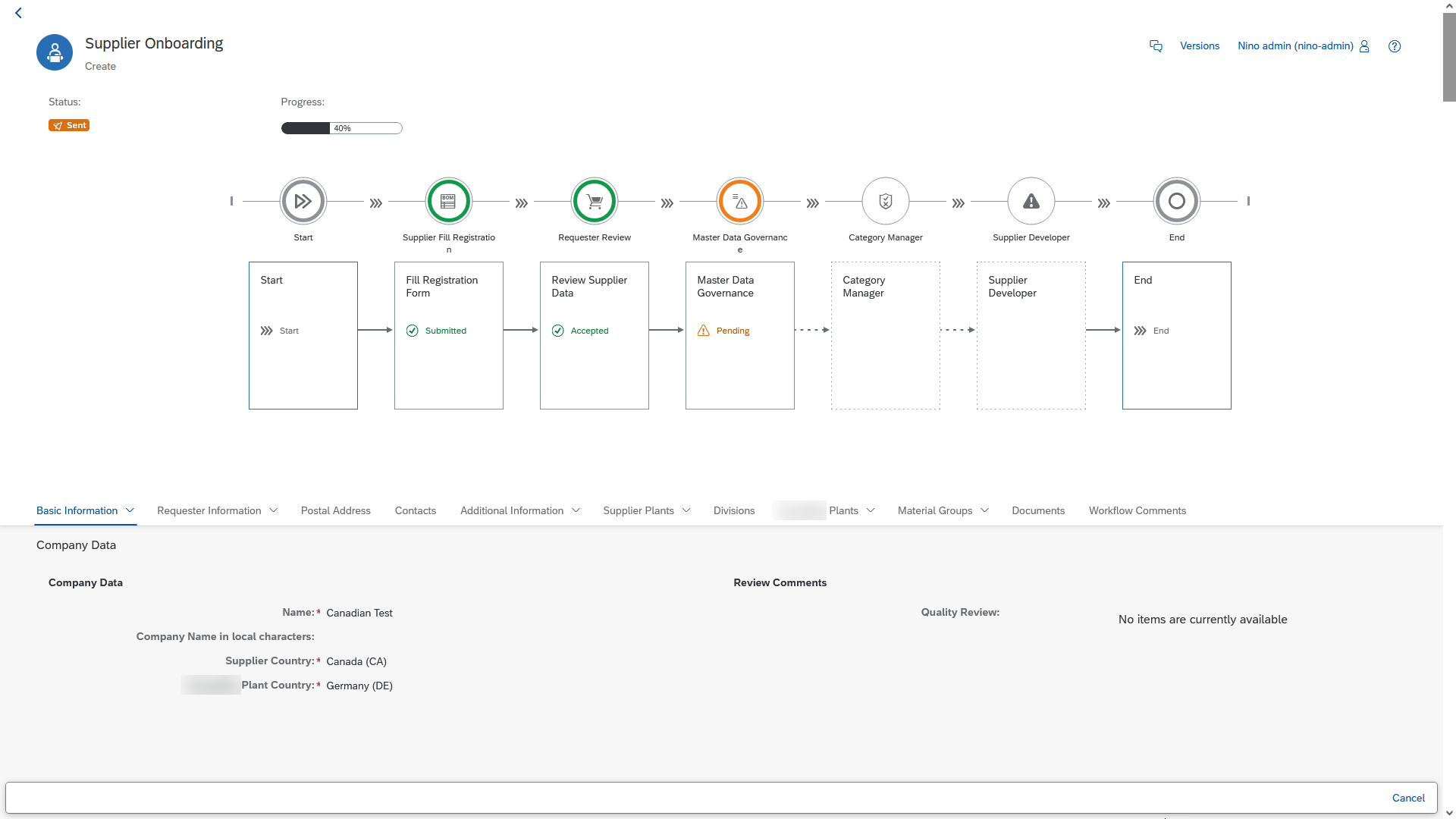Expand the Requester Information dropdown arrow

(274, 510)
